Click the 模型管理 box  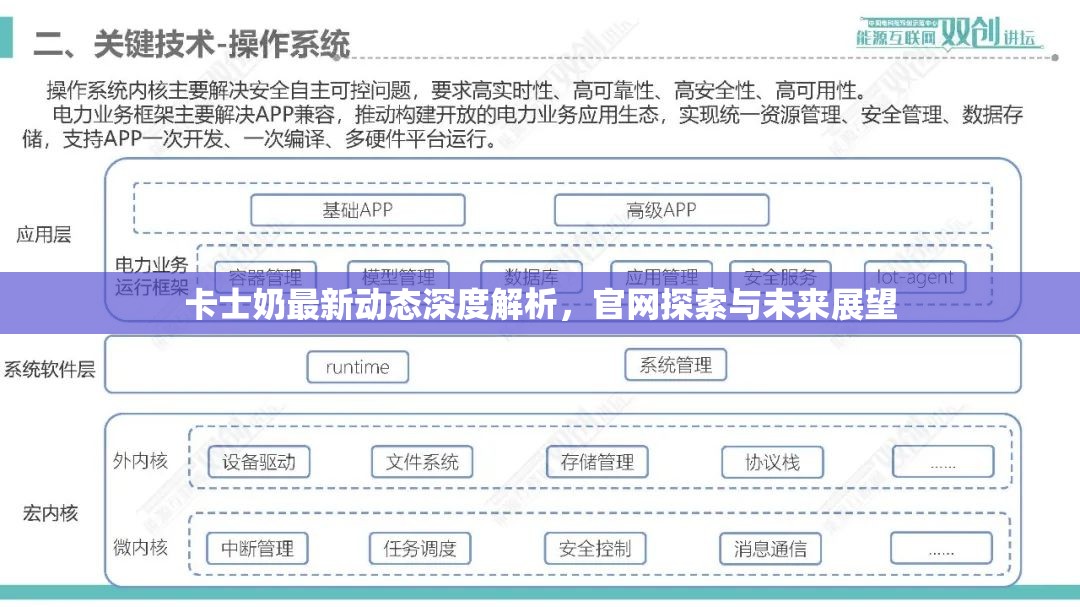click(x=398, y=278)
